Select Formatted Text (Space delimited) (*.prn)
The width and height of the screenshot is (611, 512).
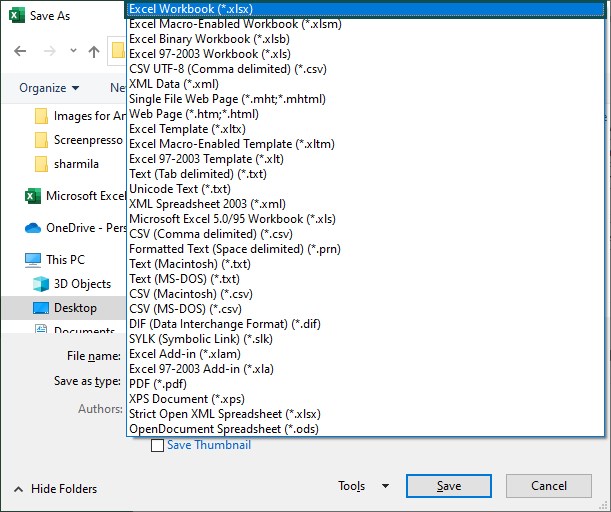pos(365,249)
